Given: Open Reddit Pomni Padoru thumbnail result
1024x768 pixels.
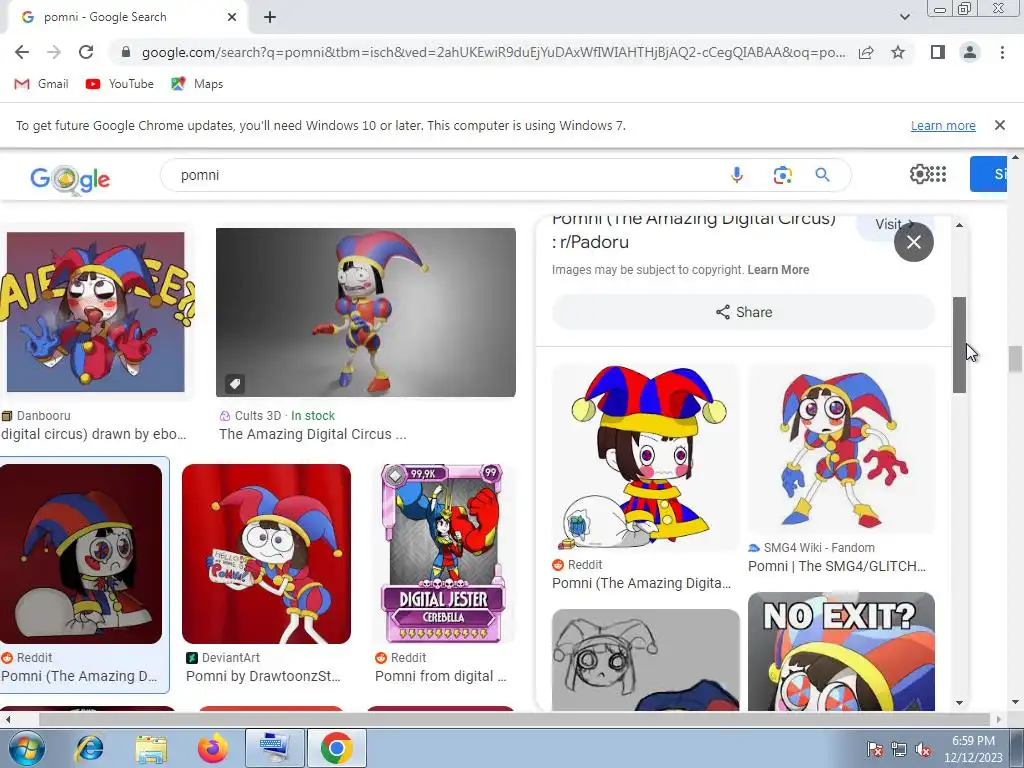Looking at the screenshot, I should tap(81, 554).
